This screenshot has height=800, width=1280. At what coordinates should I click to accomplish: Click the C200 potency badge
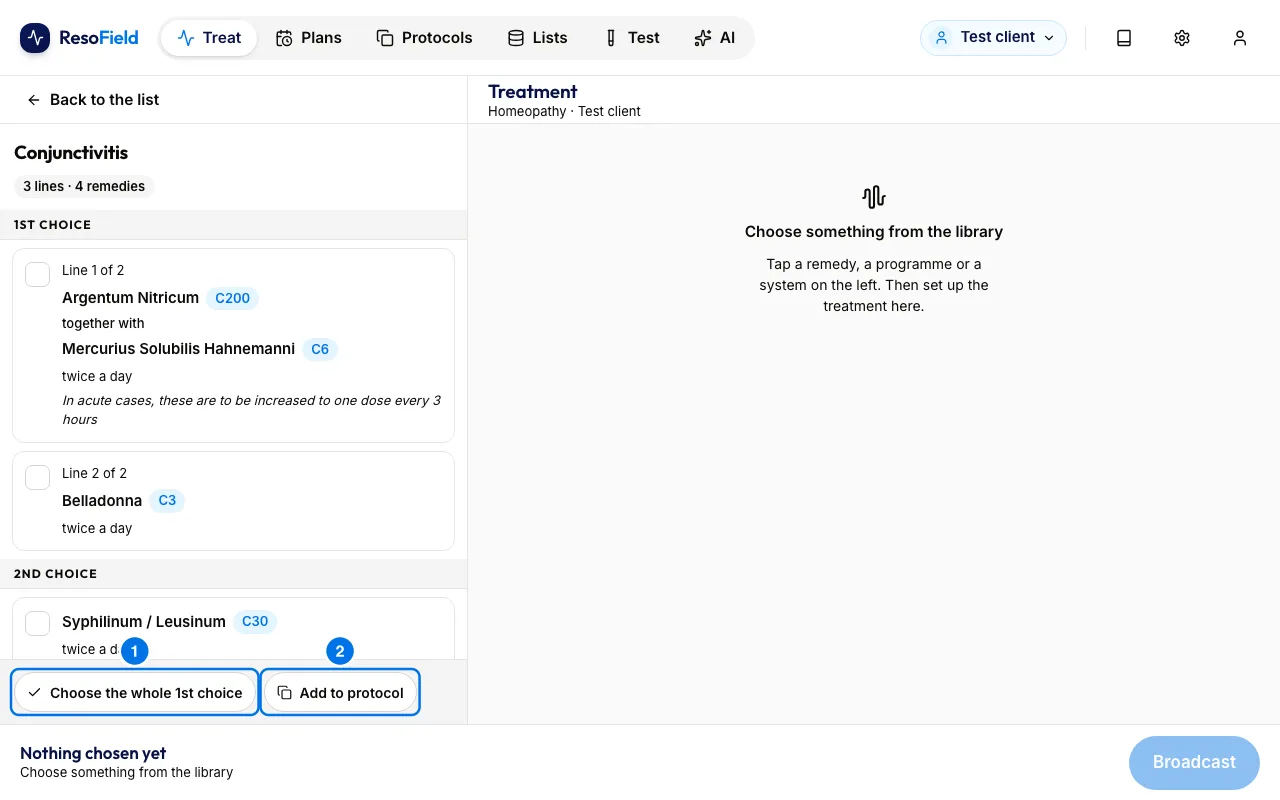click(x=232, y=298)
